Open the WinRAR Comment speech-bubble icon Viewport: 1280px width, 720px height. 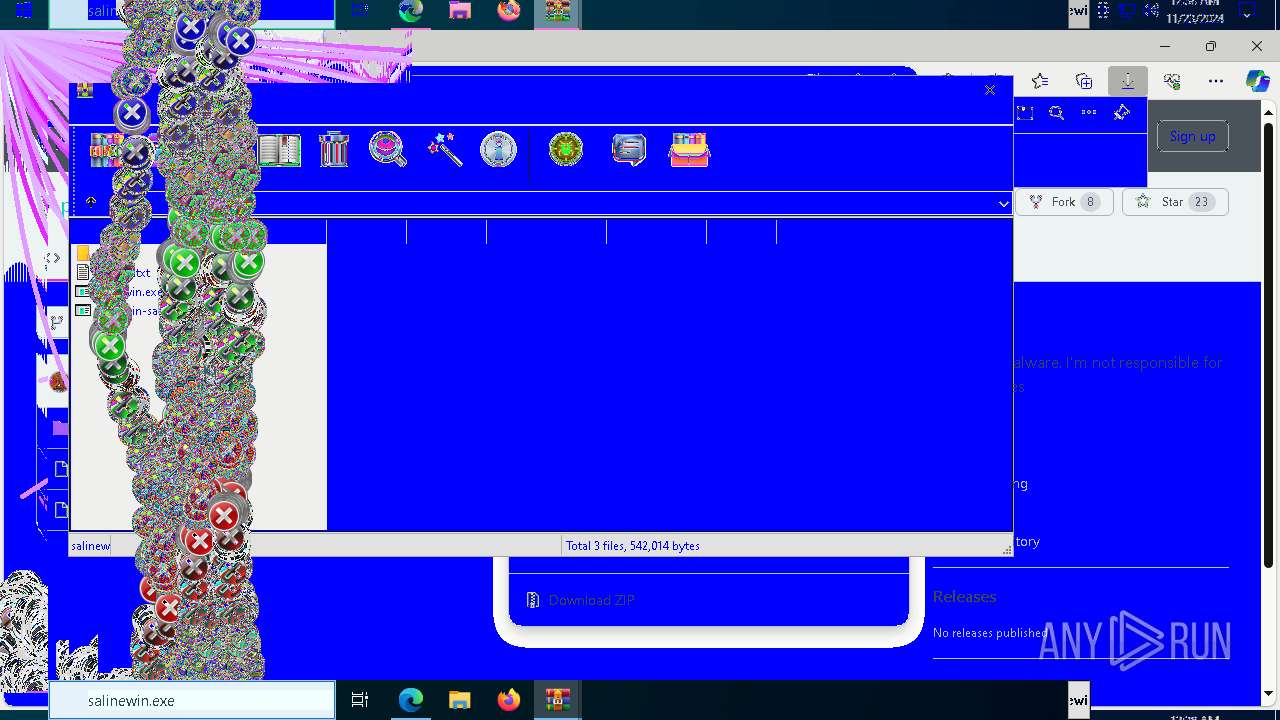[629, 150]
